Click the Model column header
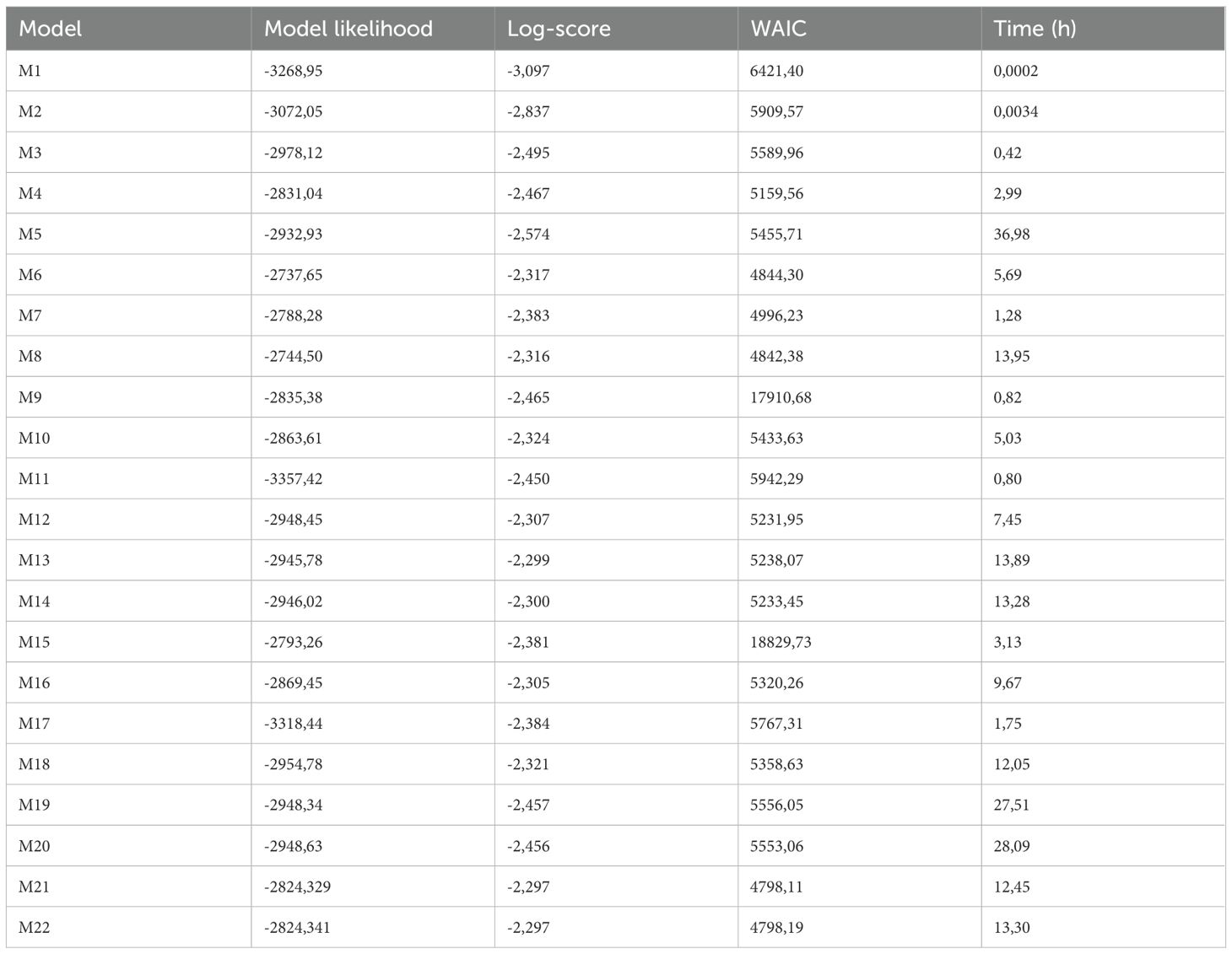This screenshot has width=1232, height=954. coord(51,29)
